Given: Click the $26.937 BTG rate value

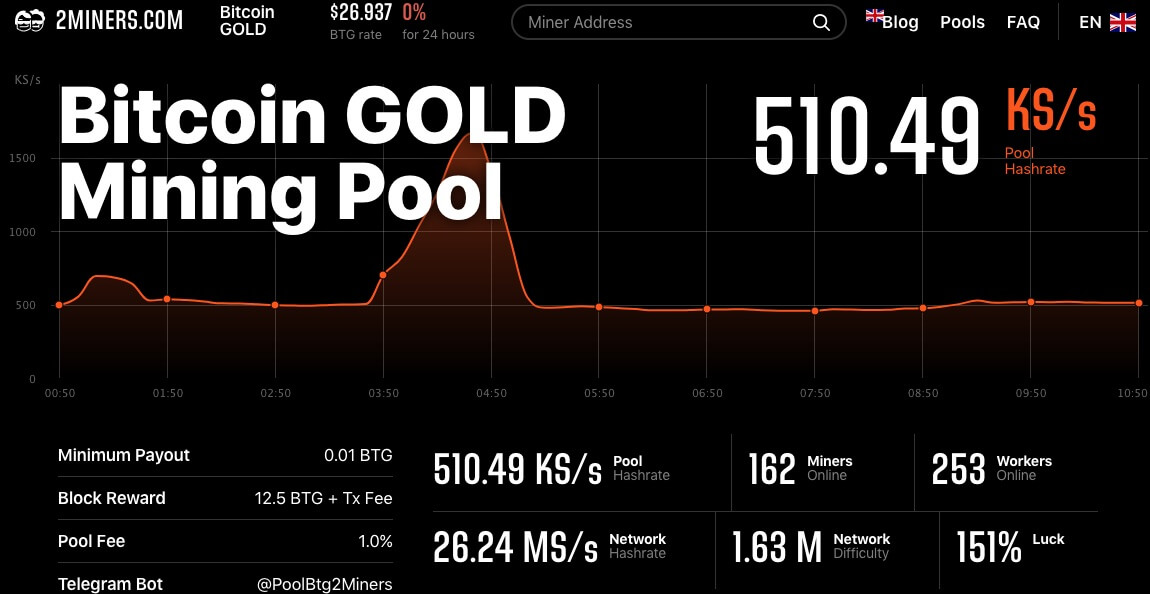Looking at the screenshot, I should coord(361,12).
